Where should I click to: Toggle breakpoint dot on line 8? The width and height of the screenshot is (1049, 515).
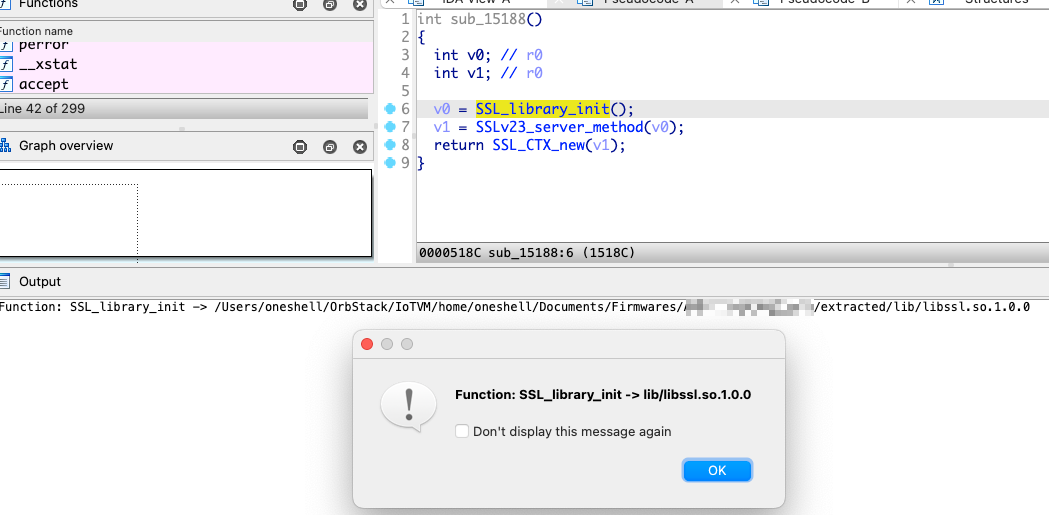coord(391,144)
